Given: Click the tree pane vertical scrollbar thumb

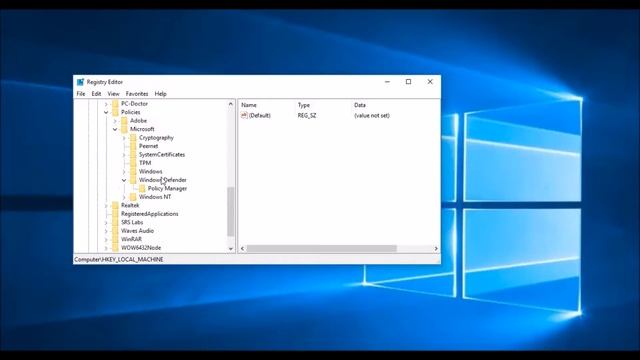Looking at the screenshot, I should click(x=231, y=211).
